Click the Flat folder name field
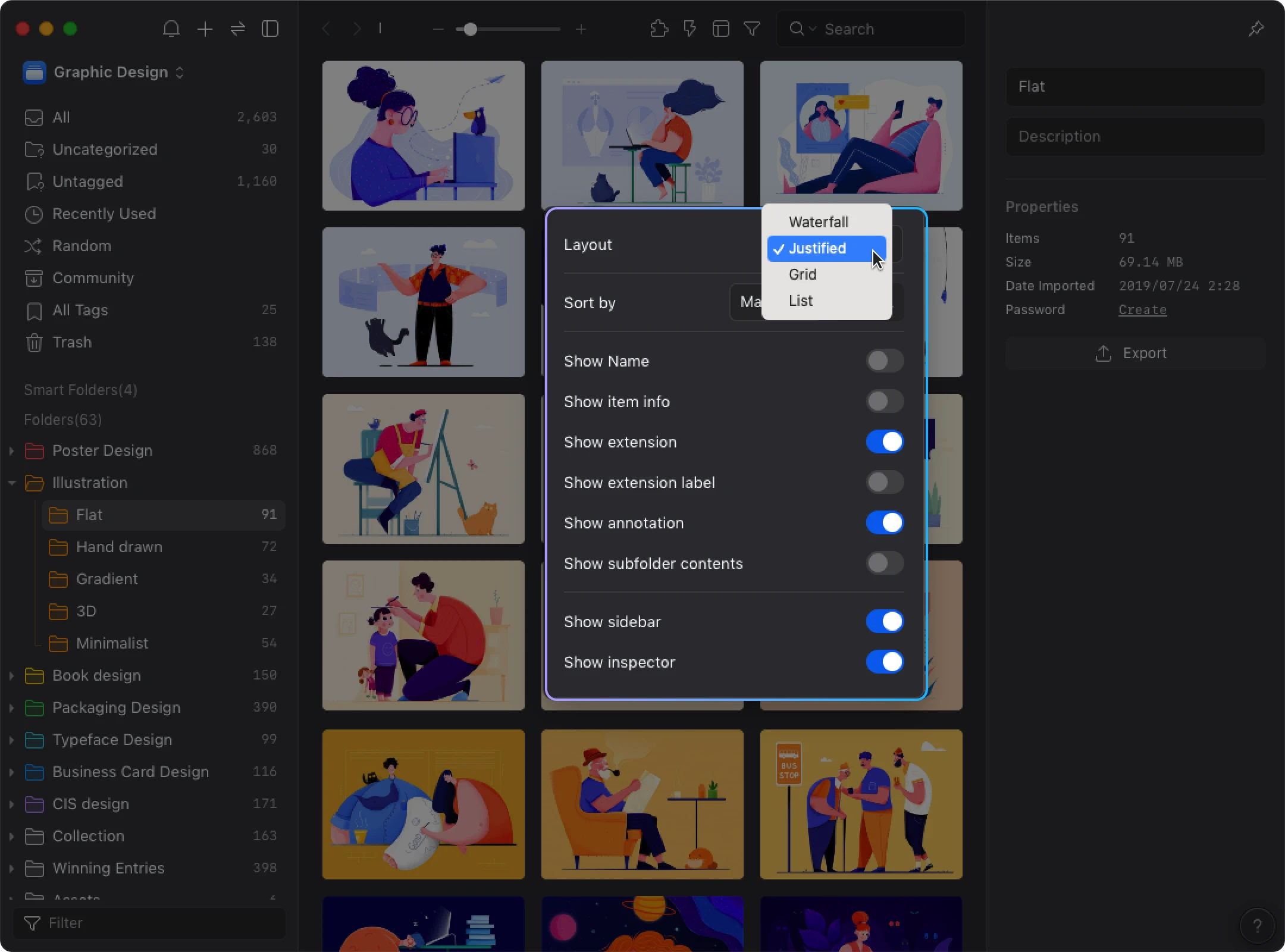The width and height of the screenshot is (1285, 952). coord(1135,86)
